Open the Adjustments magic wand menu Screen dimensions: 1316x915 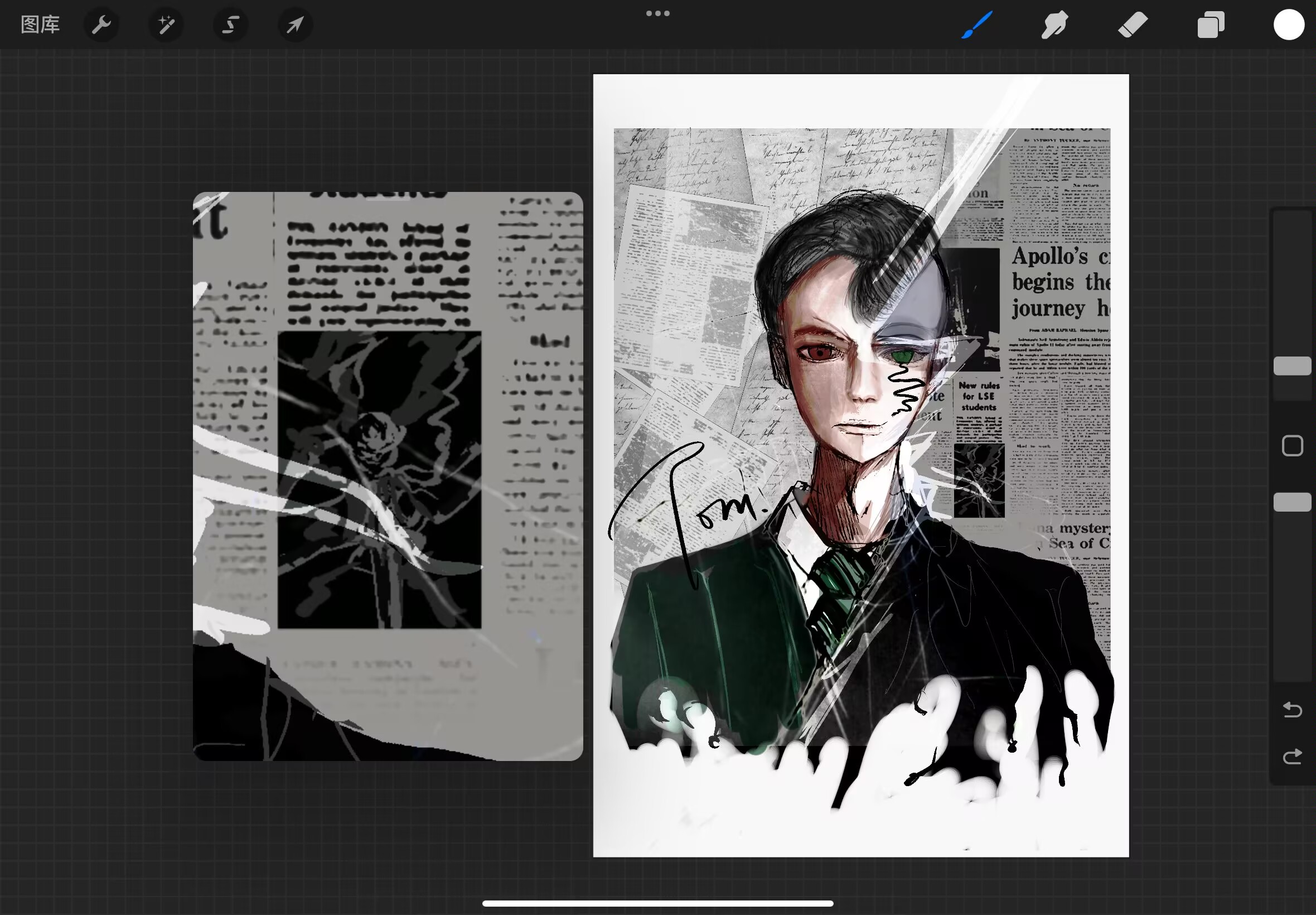pos(166,25)
